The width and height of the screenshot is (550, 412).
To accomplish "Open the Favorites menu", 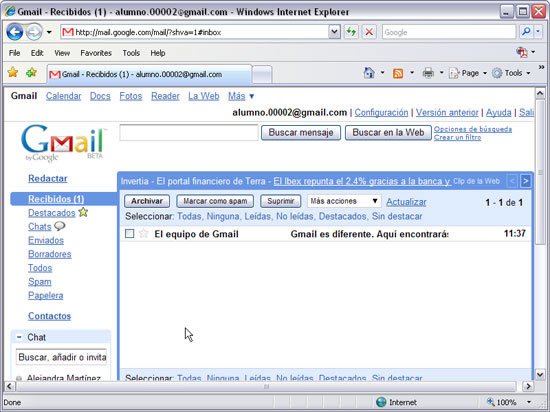I will [96, 53].
